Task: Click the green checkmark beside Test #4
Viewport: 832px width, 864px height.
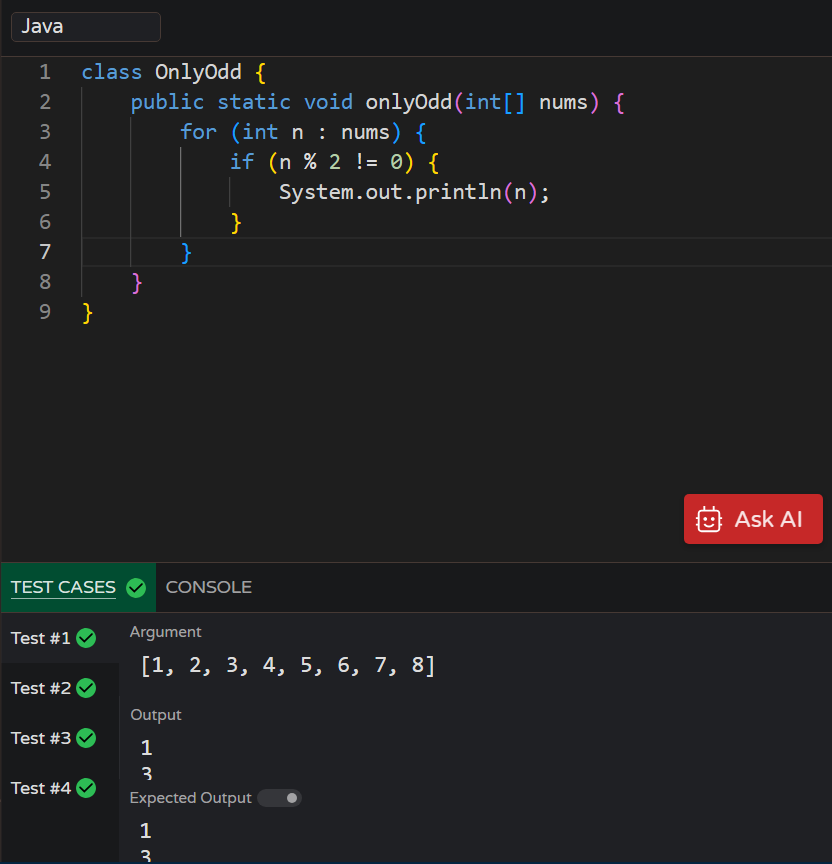Action: click(x=85, y=788)
